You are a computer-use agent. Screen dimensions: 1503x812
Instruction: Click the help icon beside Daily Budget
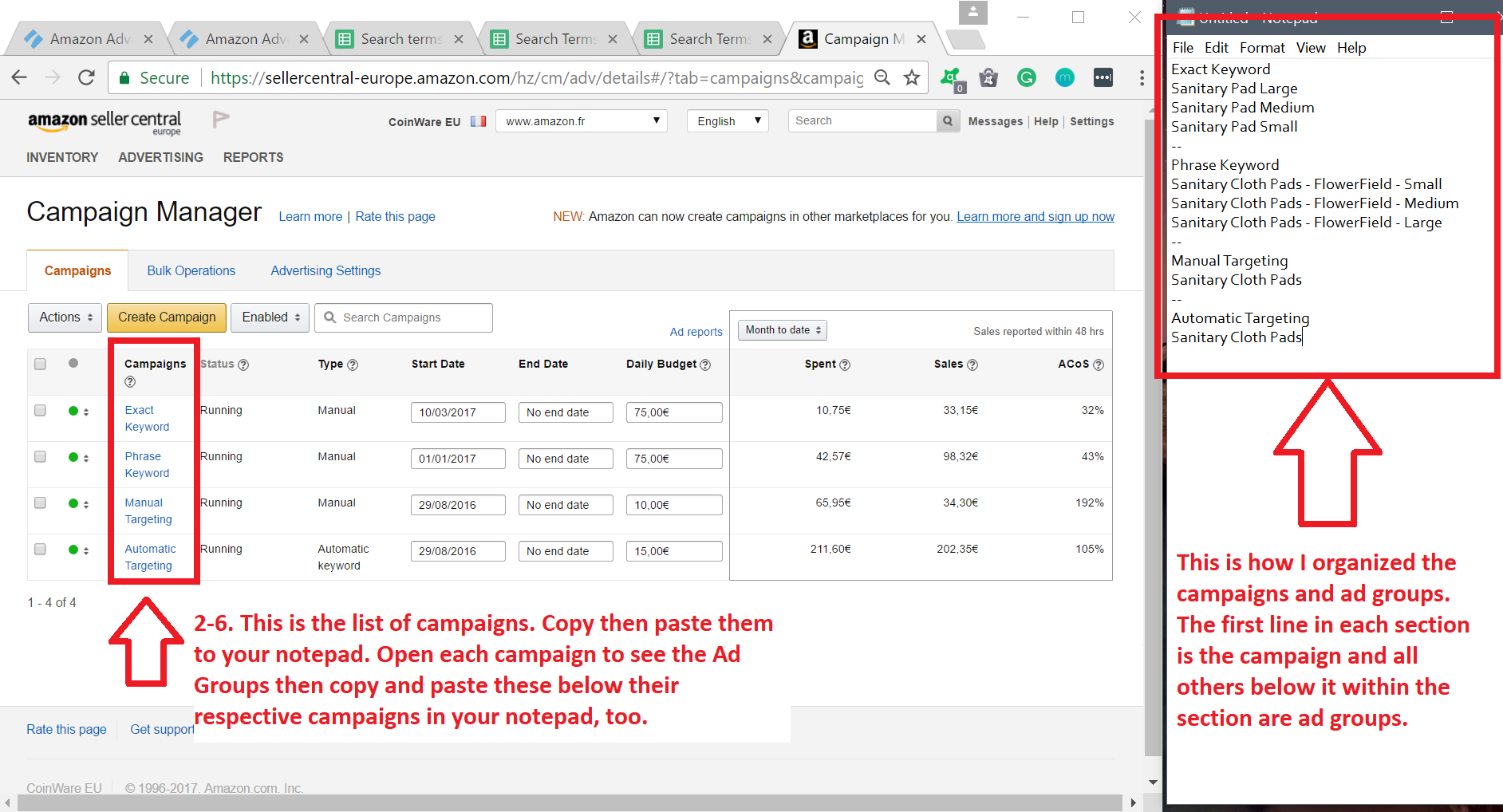pos(705,365)
